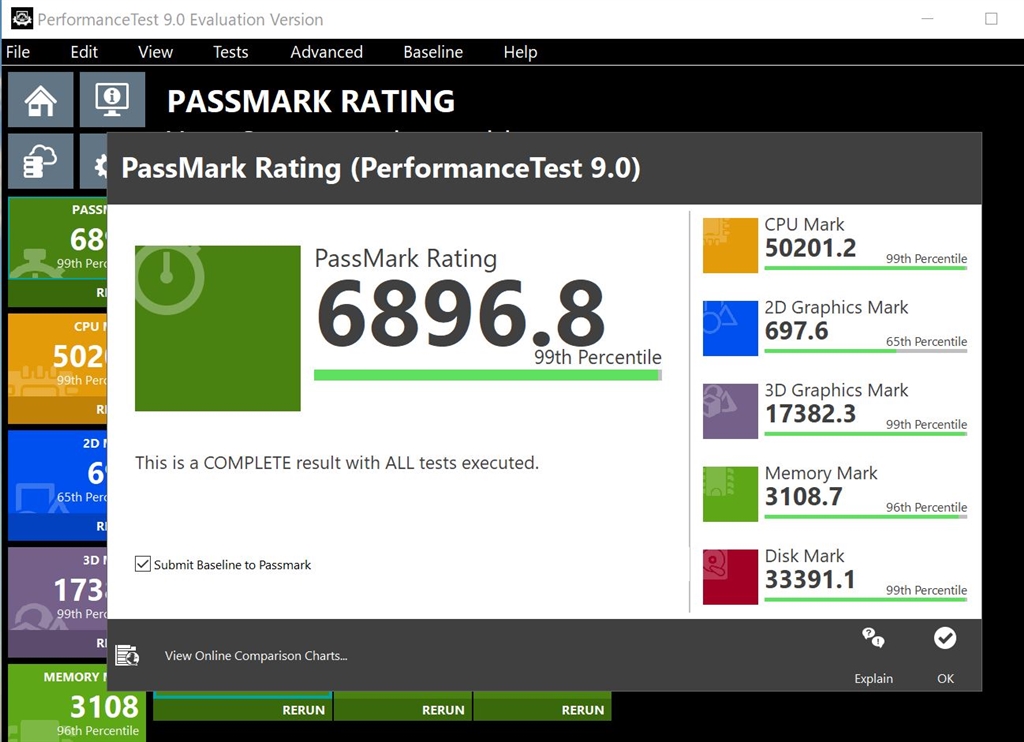
Task: Click the Explain button label
Action: pos(873,679)
